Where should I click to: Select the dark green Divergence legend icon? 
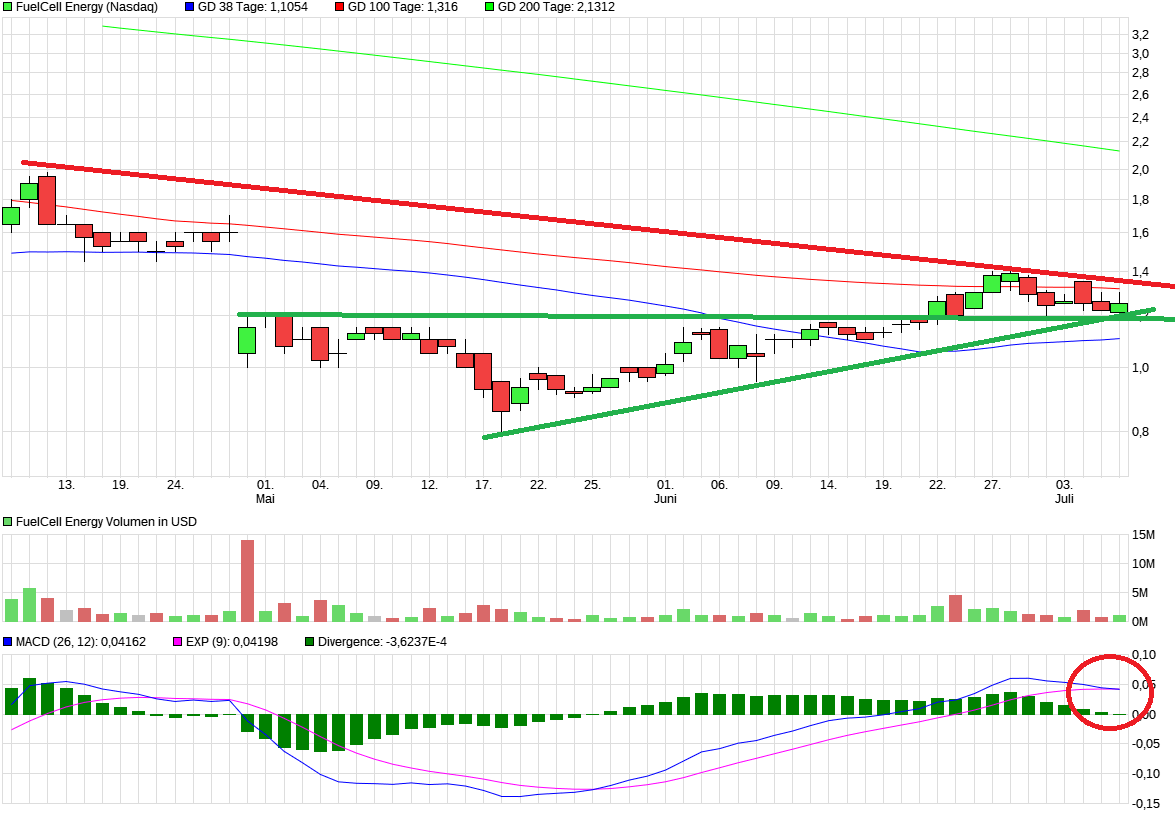(x=308, y=640)
